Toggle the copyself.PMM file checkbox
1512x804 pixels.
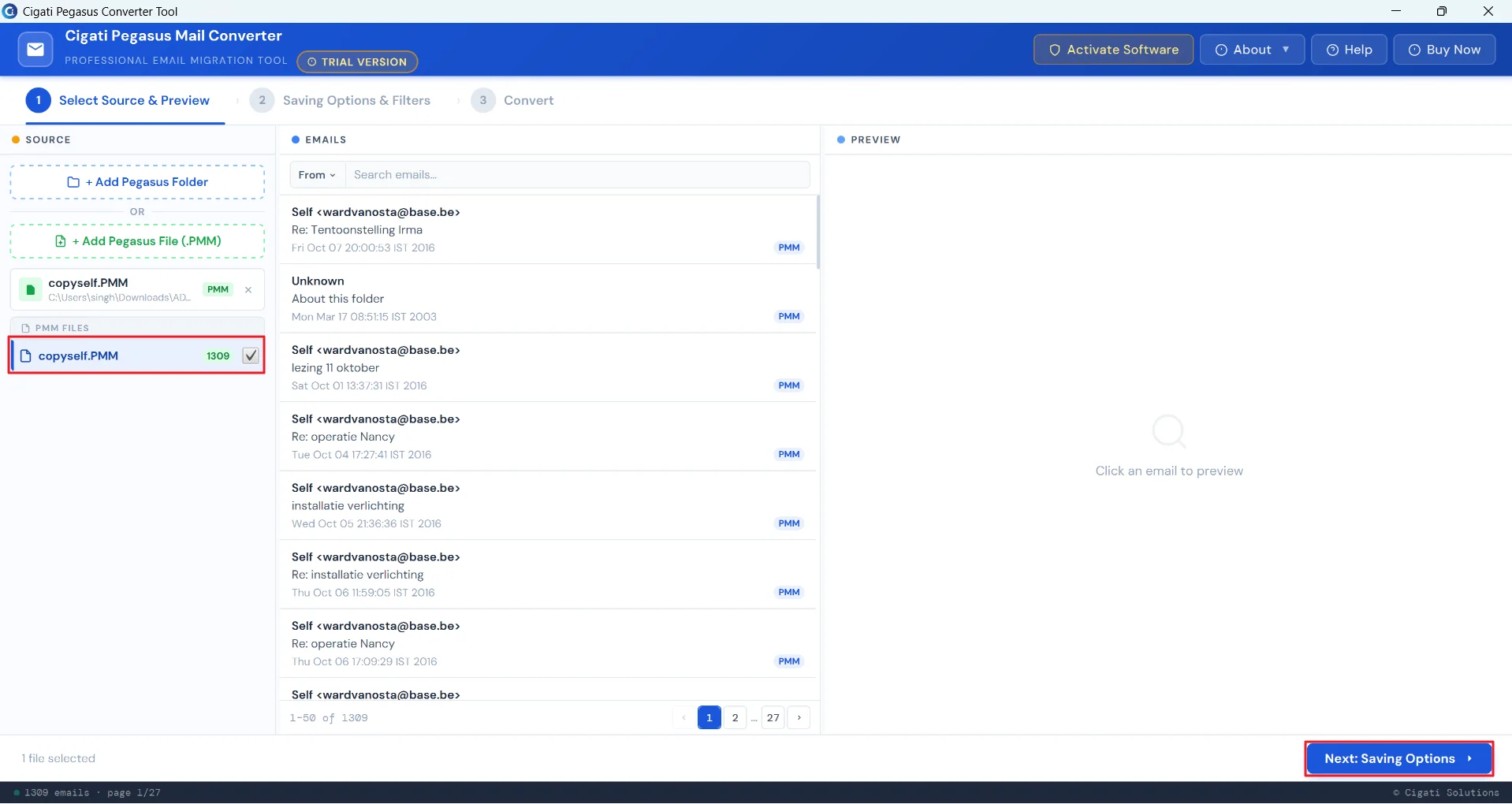pos(251,355)
